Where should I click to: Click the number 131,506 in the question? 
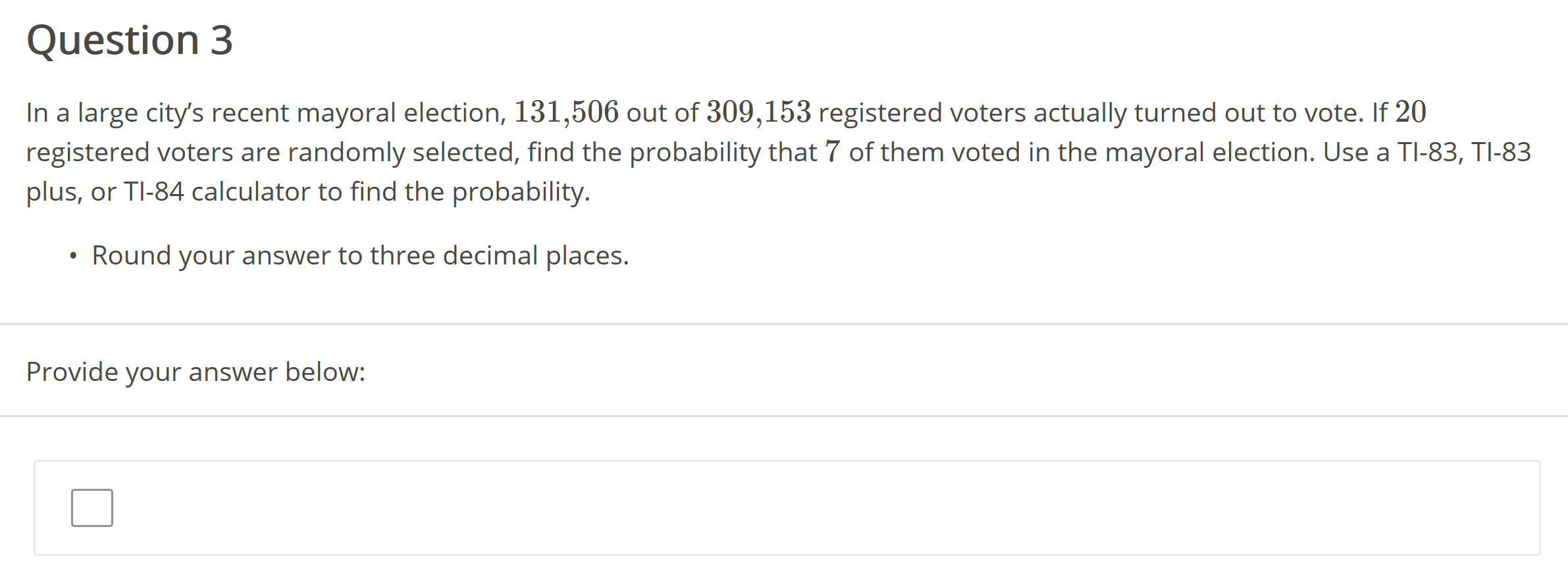(566, 113)
